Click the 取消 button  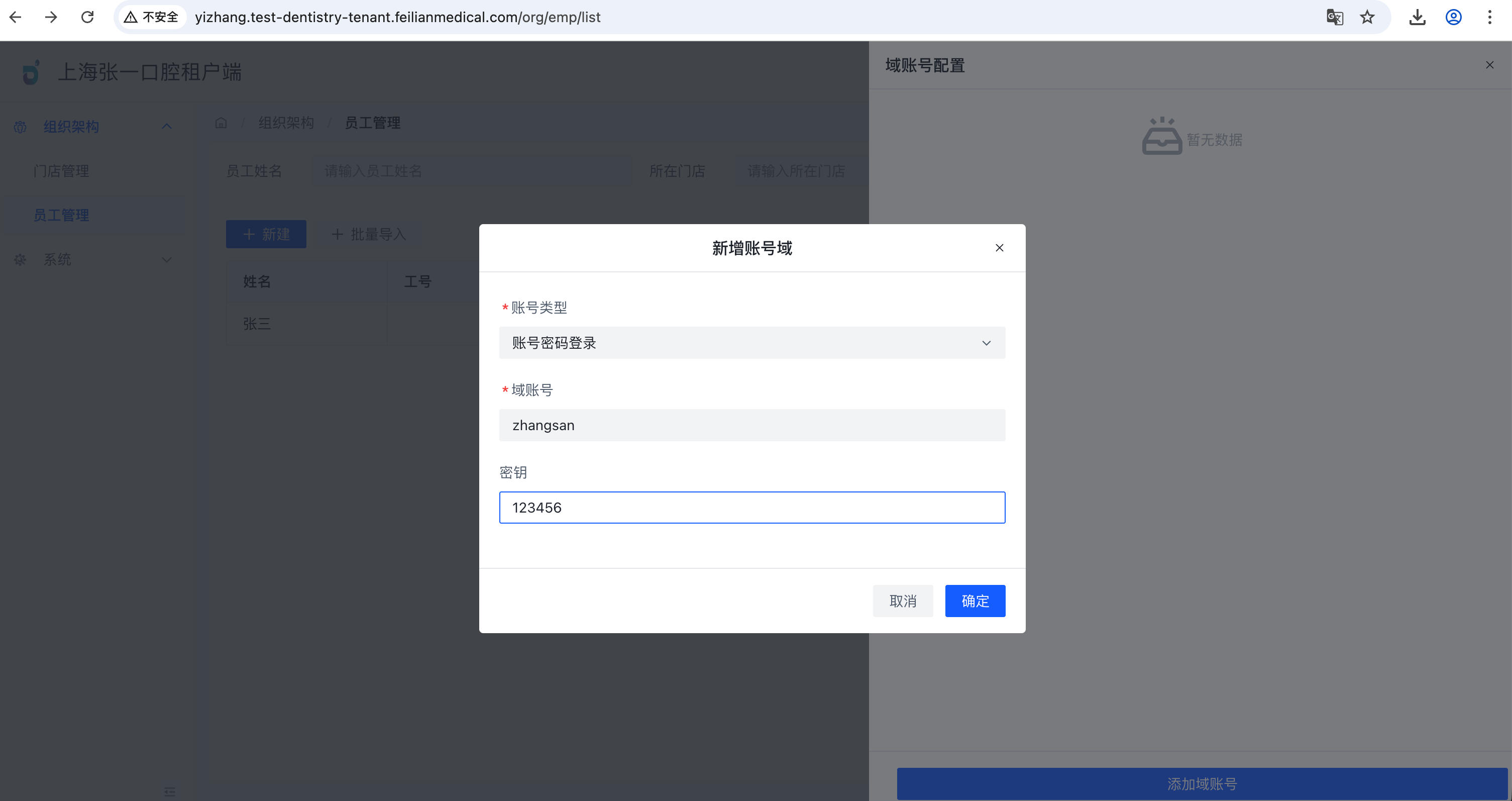pos(903,601)
